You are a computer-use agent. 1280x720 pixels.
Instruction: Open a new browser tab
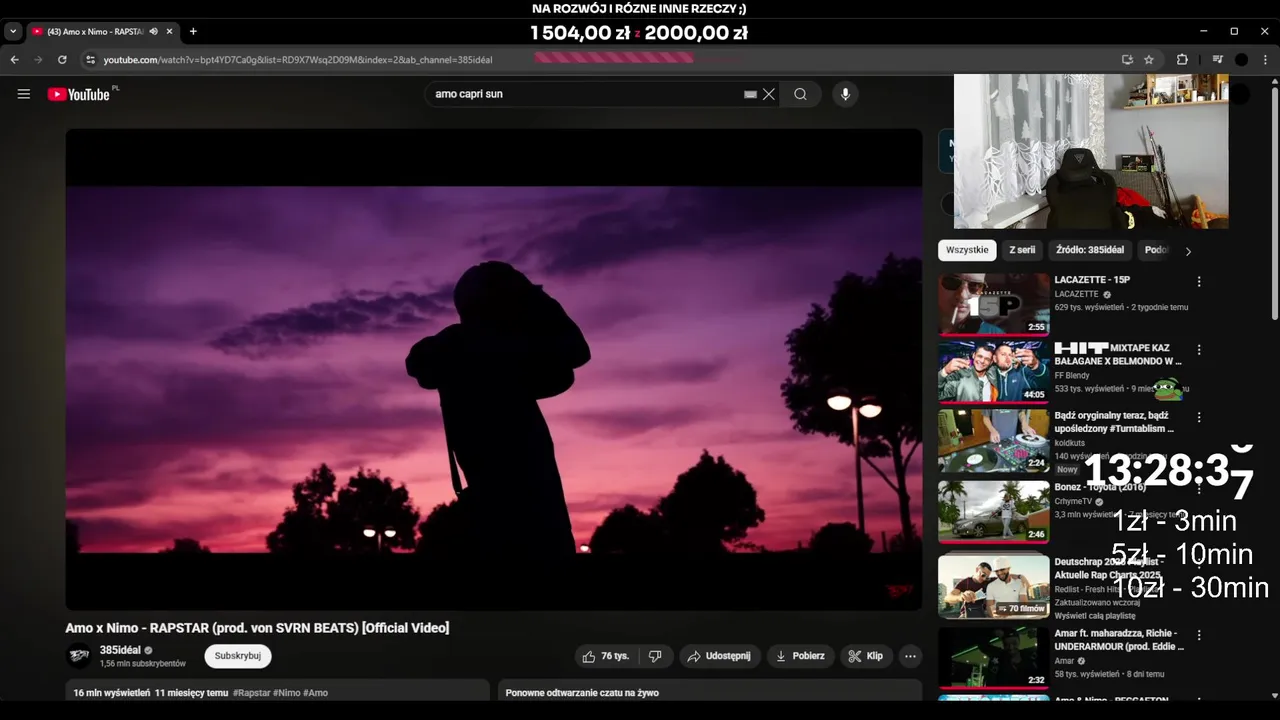coord(193,32)
